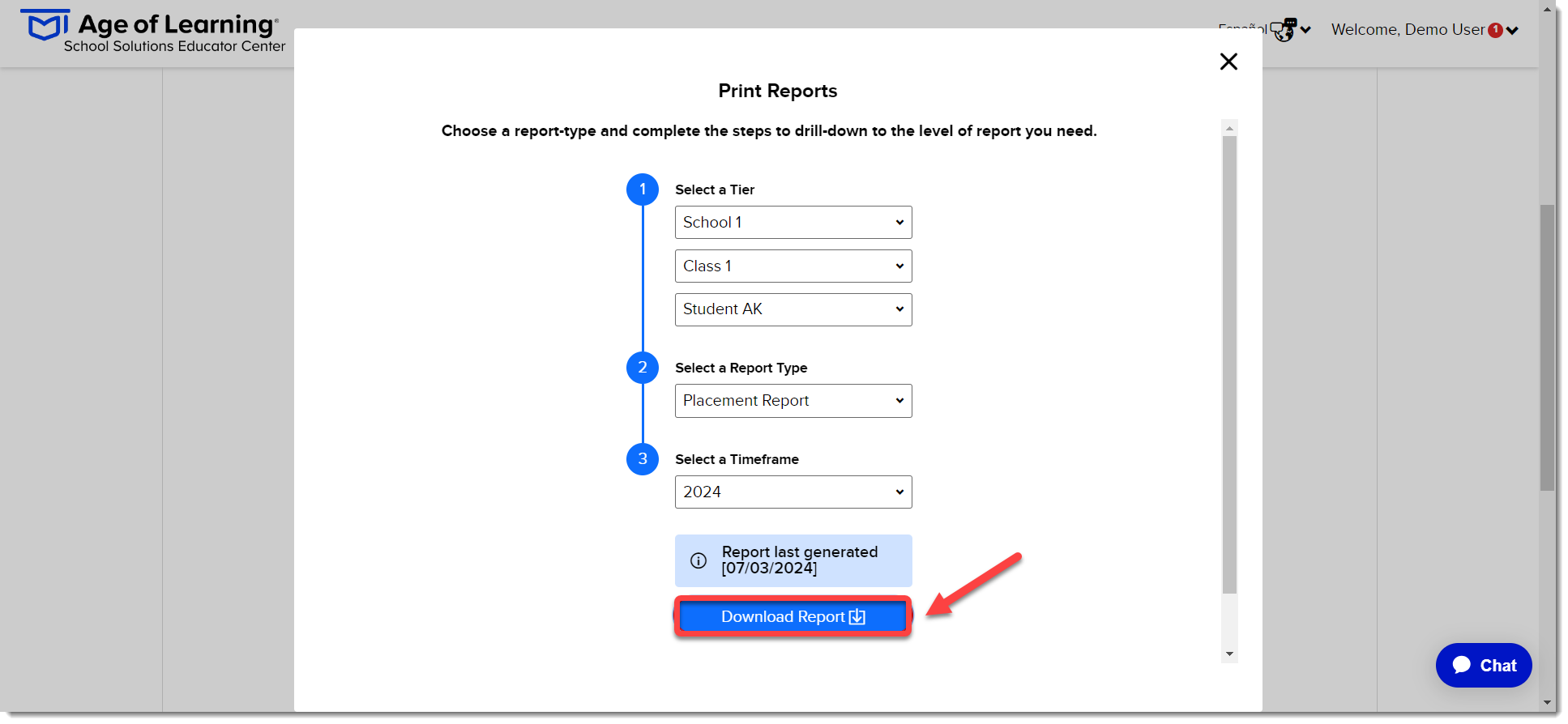Click the Print Reports heading
Image resolution: width=1568 pixels, height=724 pixels.
778,91
